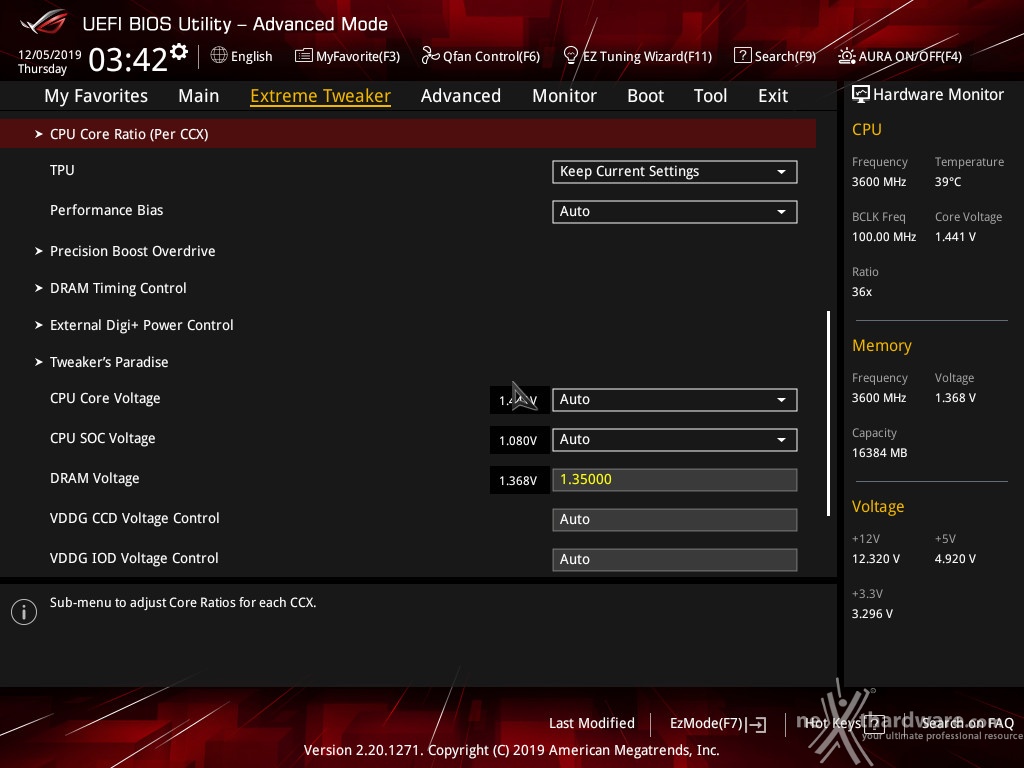Open the Performance Bias dropdown
The width and height of the screenshot is (1024, 768).
pyautogui.click(x=675, y=212)
